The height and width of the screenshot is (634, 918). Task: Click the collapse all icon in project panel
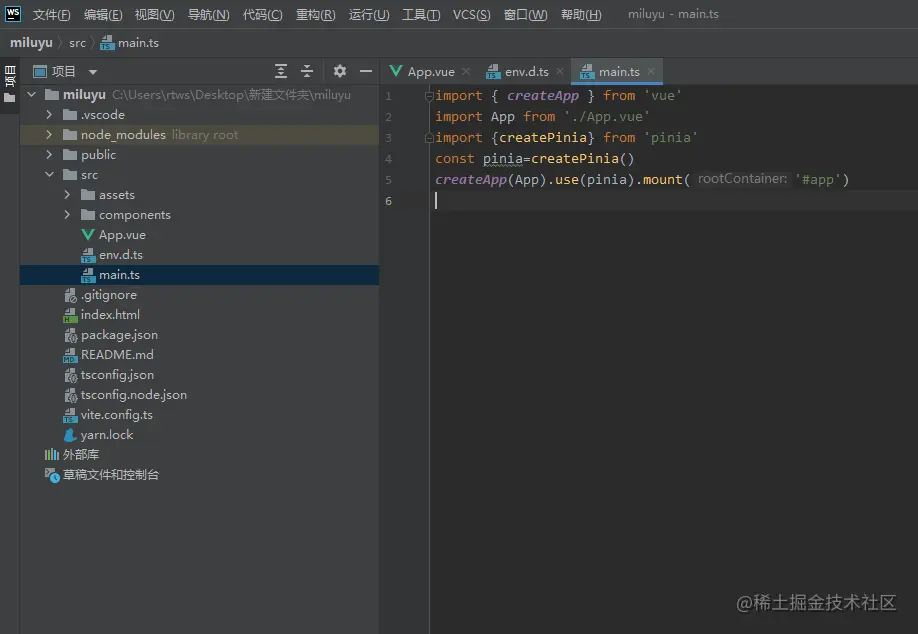click(x=307, y=71)
